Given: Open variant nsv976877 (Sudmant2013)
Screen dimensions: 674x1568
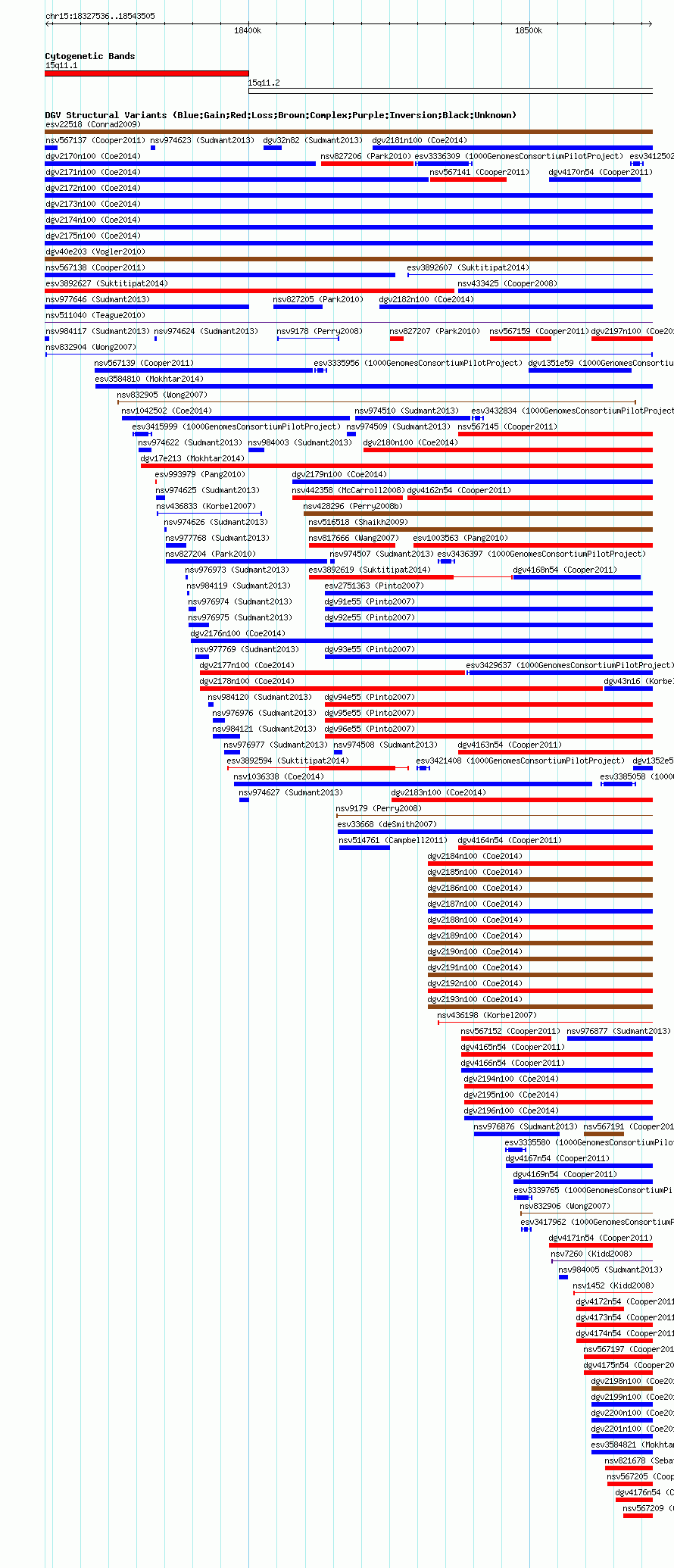Looking at the screenshot, I should point(619,1031).
